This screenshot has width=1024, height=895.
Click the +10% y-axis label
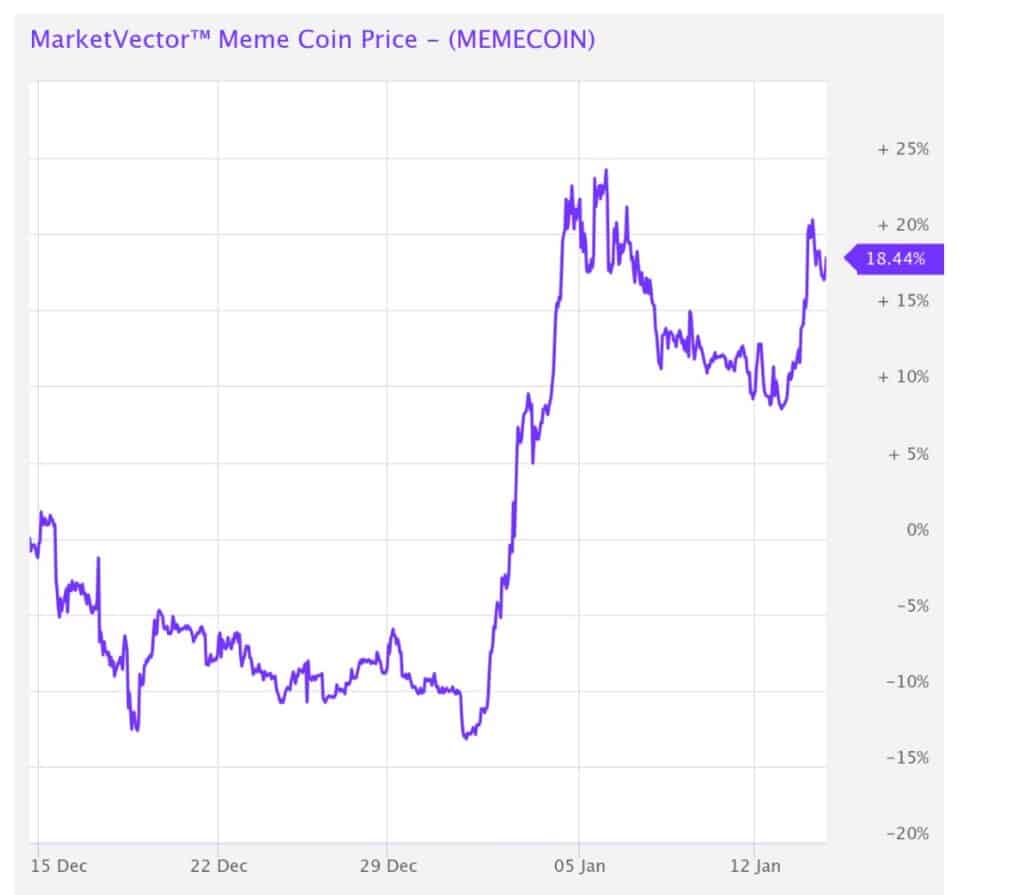(x=903, y=377)
